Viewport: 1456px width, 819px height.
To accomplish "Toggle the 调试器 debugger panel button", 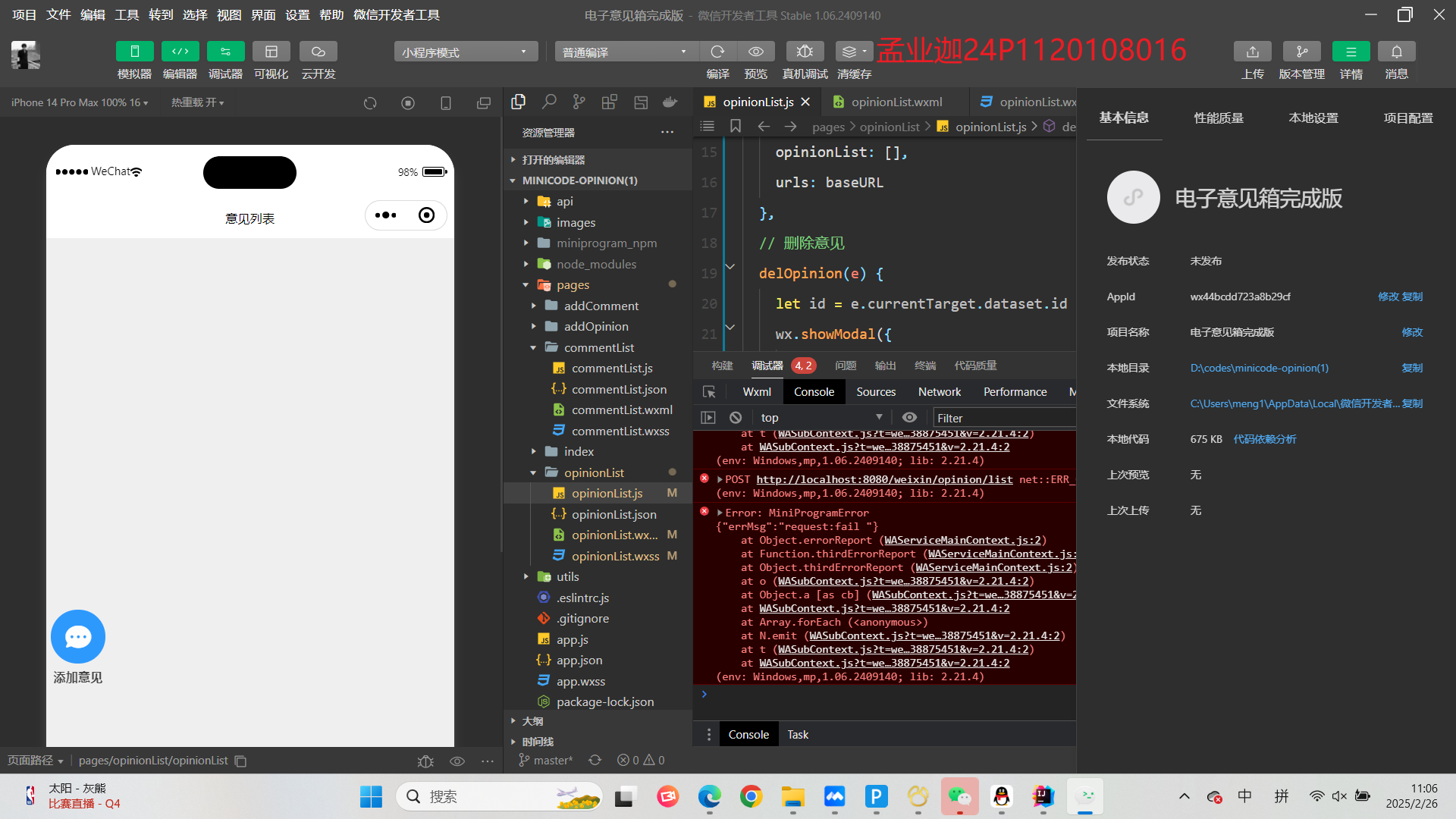I will (x=225, y=52).
